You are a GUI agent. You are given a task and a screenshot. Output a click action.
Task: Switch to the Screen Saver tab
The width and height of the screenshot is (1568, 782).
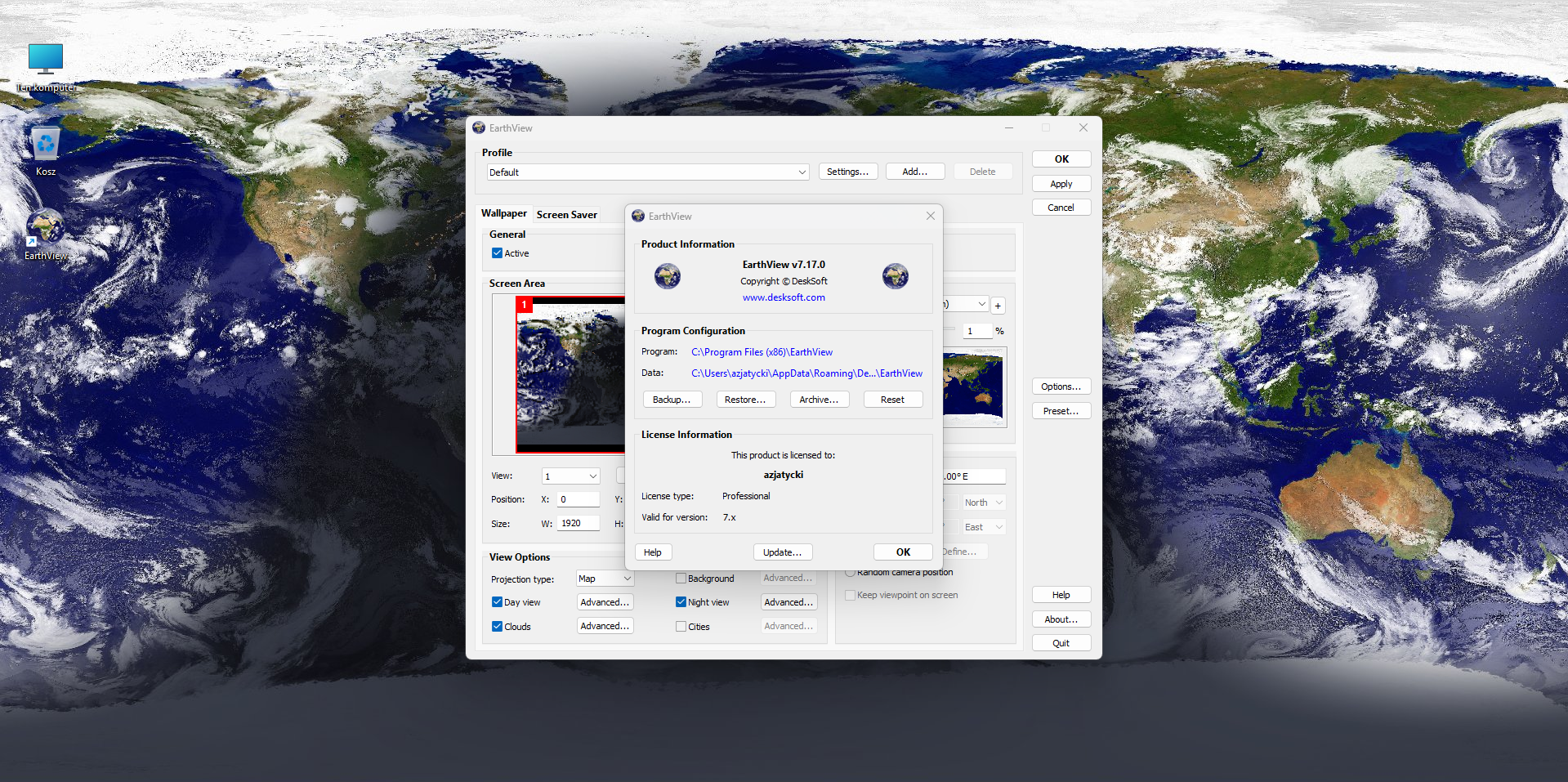pyautogui.click(x=567, y=215)
